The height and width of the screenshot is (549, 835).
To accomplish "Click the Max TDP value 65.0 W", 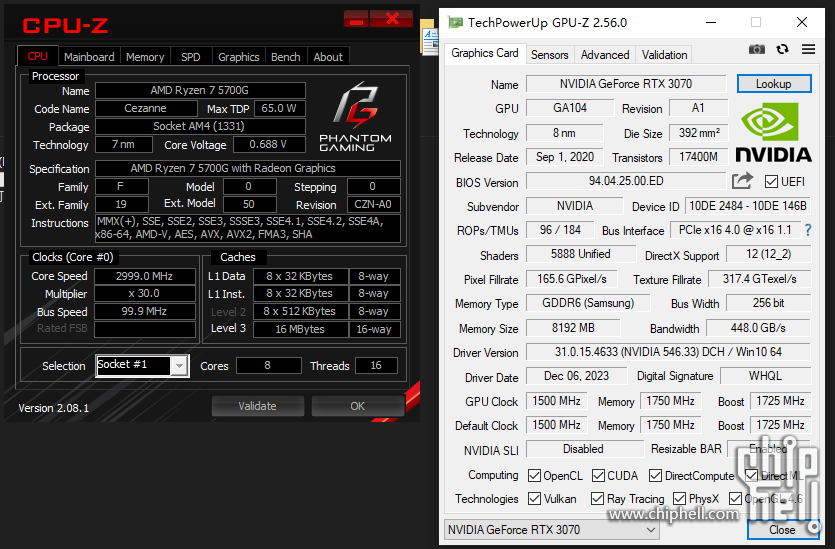I will click(x=280, y=108).
